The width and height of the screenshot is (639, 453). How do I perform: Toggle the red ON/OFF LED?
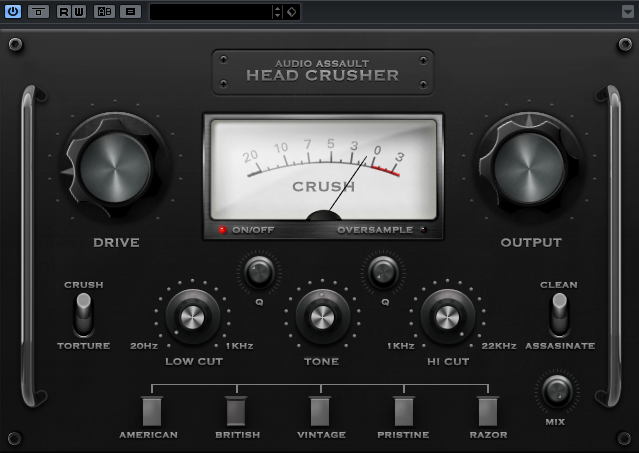click(223, 230)
